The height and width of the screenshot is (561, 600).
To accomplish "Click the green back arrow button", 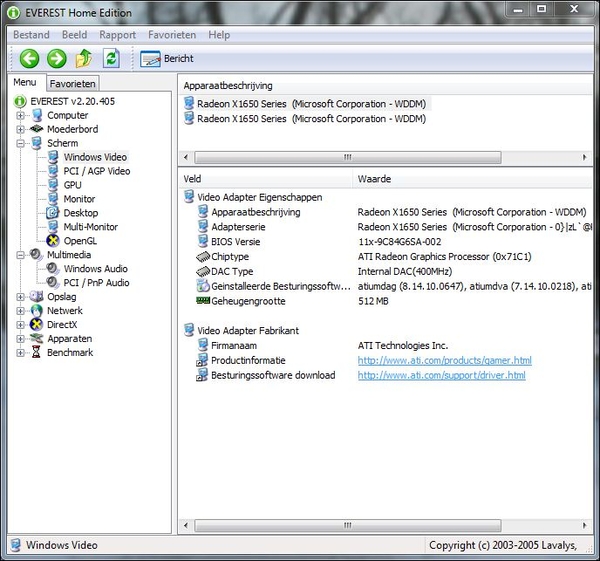I will (x=30, y=59).
